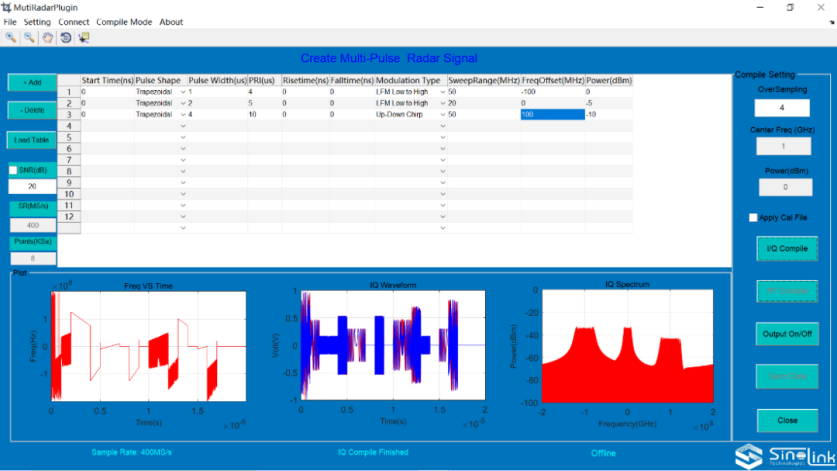Screen dimensions: 837x471
Task: Select the Zoom In tool
Action: [11, 37]
